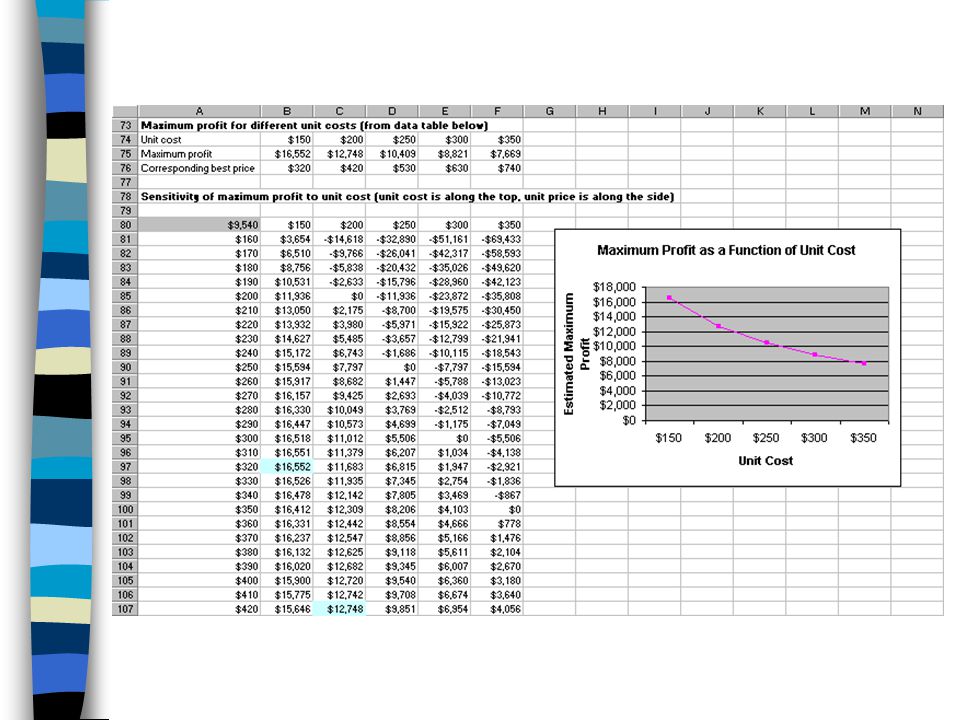Screen dimensions: 960x720
Task: Click the 'Estimated Maximum Profit' axis title
Action: click(x=576, y=354)
